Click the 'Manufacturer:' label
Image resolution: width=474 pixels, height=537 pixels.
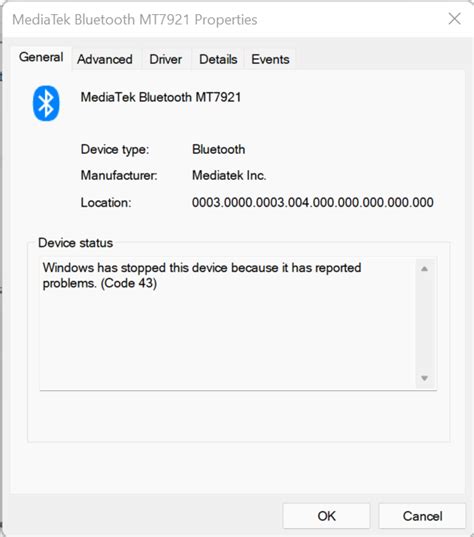pyautogui.click(x=119, y=175)
